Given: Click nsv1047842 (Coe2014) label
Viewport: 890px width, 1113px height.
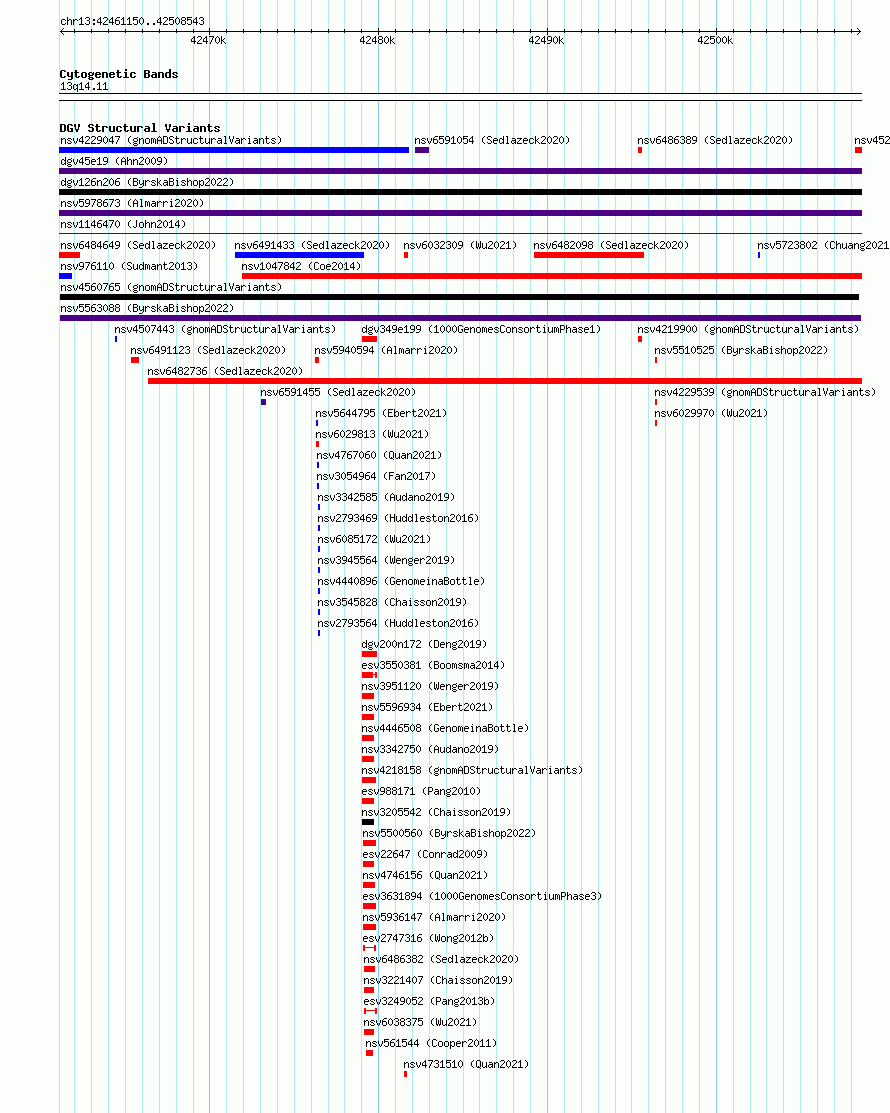Looking at the screenshot, I should (x=301, y=266).
